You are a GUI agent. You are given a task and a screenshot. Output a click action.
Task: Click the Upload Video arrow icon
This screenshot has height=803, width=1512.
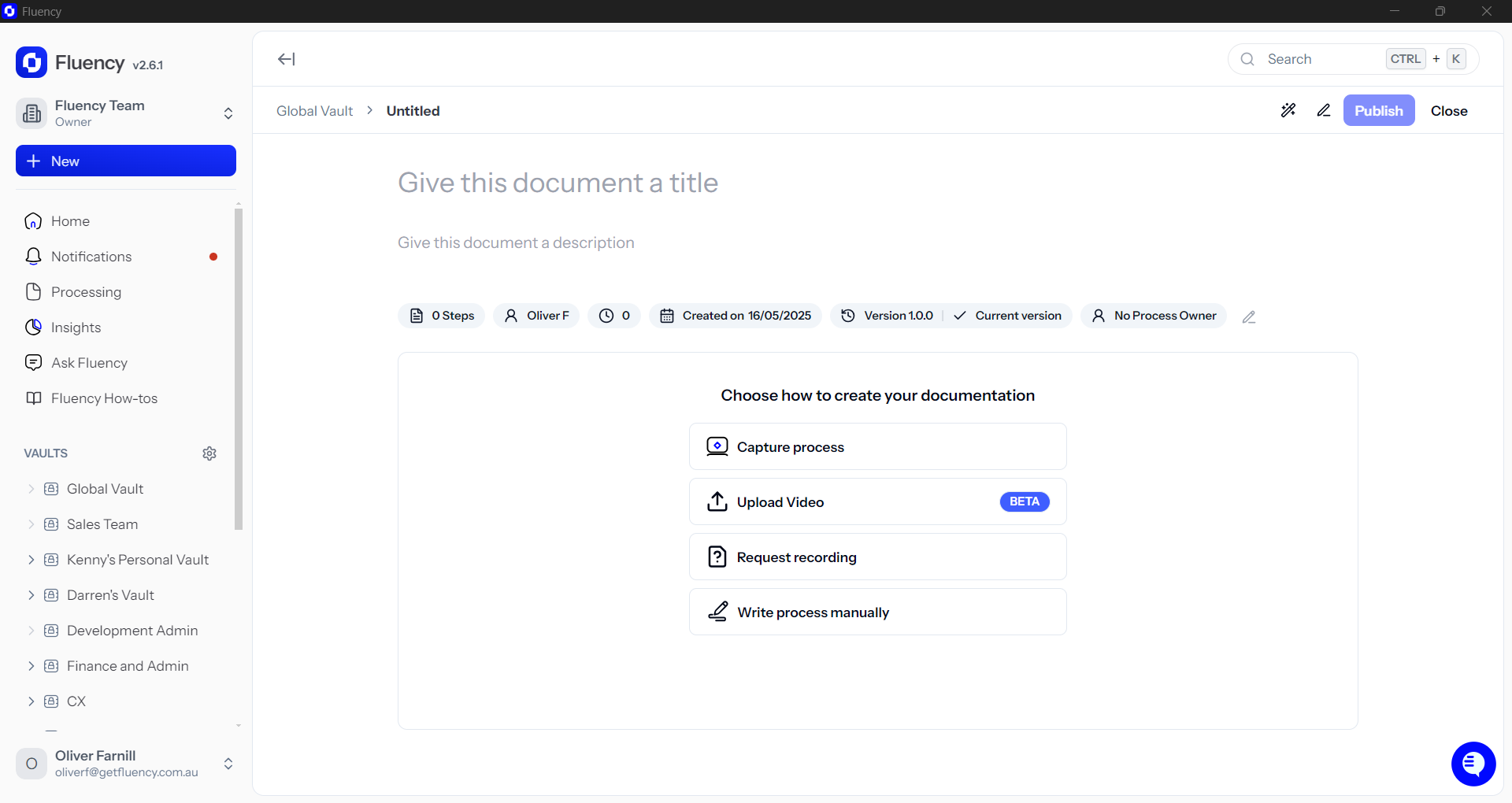(x=717, y=501)
